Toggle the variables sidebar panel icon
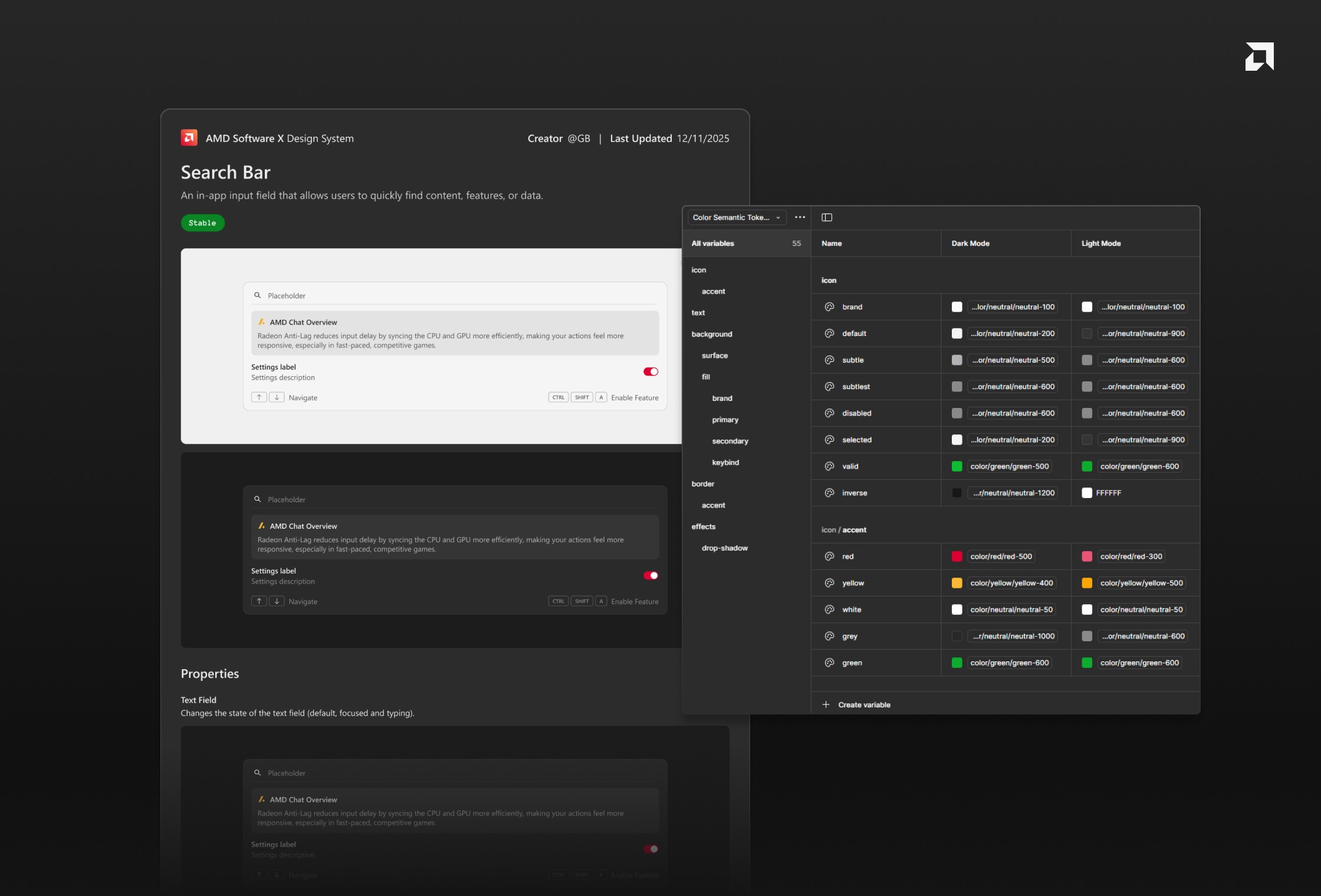This screenshot has width=1321, height=896. pos(827,218)
